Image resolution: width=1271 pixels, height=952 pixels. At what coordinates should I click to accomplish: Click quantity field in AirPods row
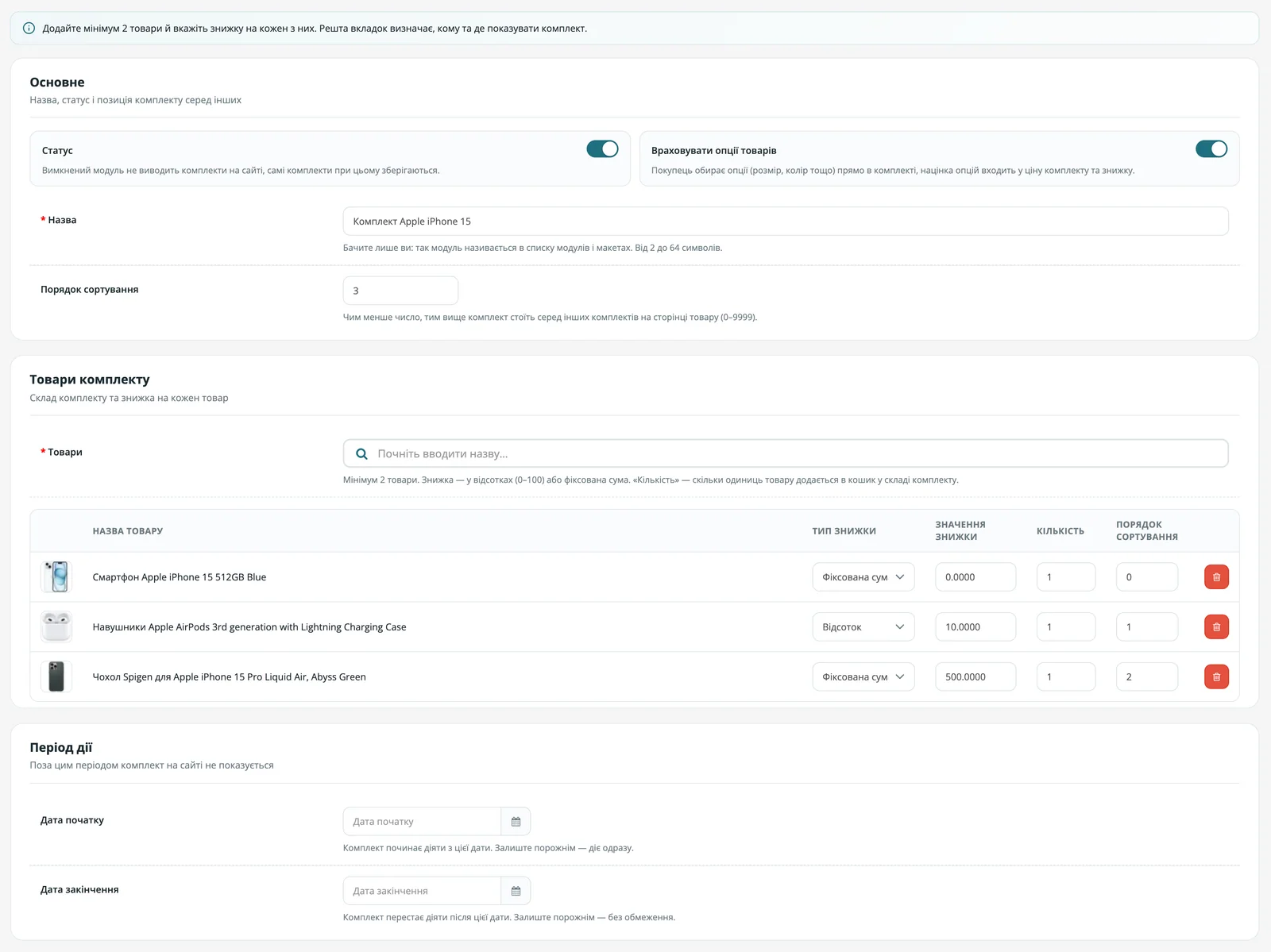(x=1066, y=627)
